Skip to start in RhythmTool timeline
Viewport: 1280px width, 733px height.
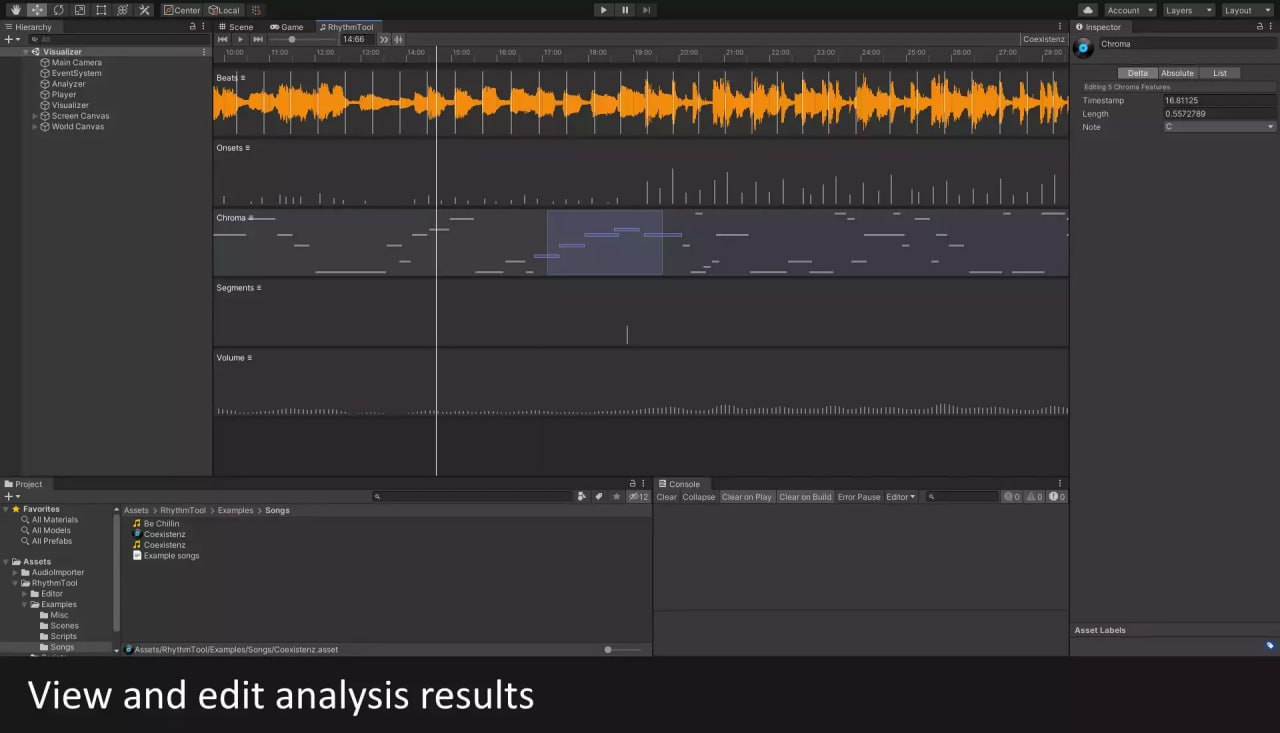pos(223,39)
